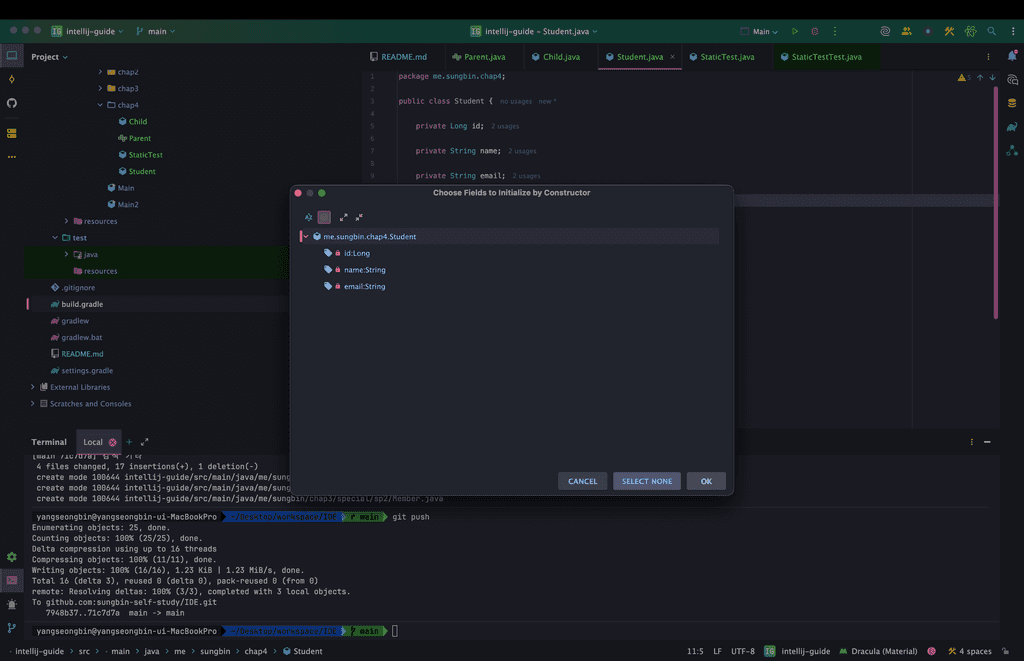The width and height of the screenshot is (1024, 661).
Task: Click Collapse All icon in constructor dialog
Action: point(359,217)
